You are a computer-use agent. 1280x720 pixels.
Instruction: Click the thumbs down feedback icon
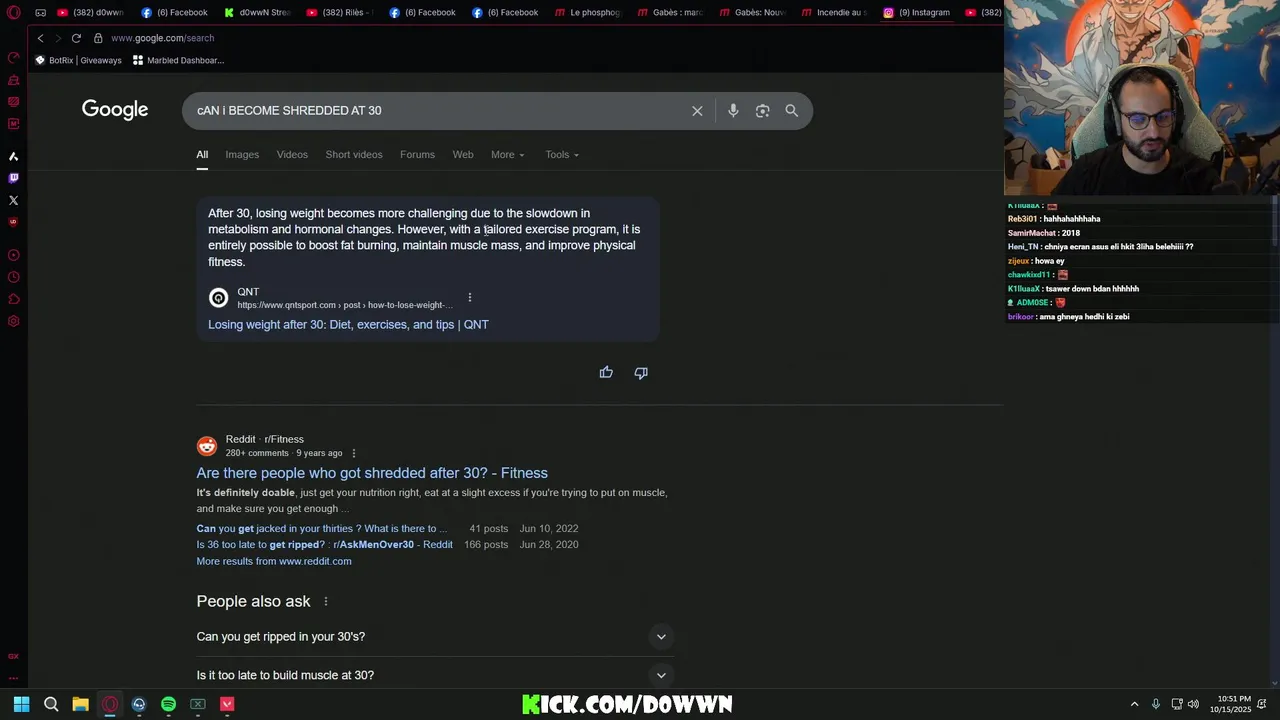pyautogui.click(x=641, y=372)
